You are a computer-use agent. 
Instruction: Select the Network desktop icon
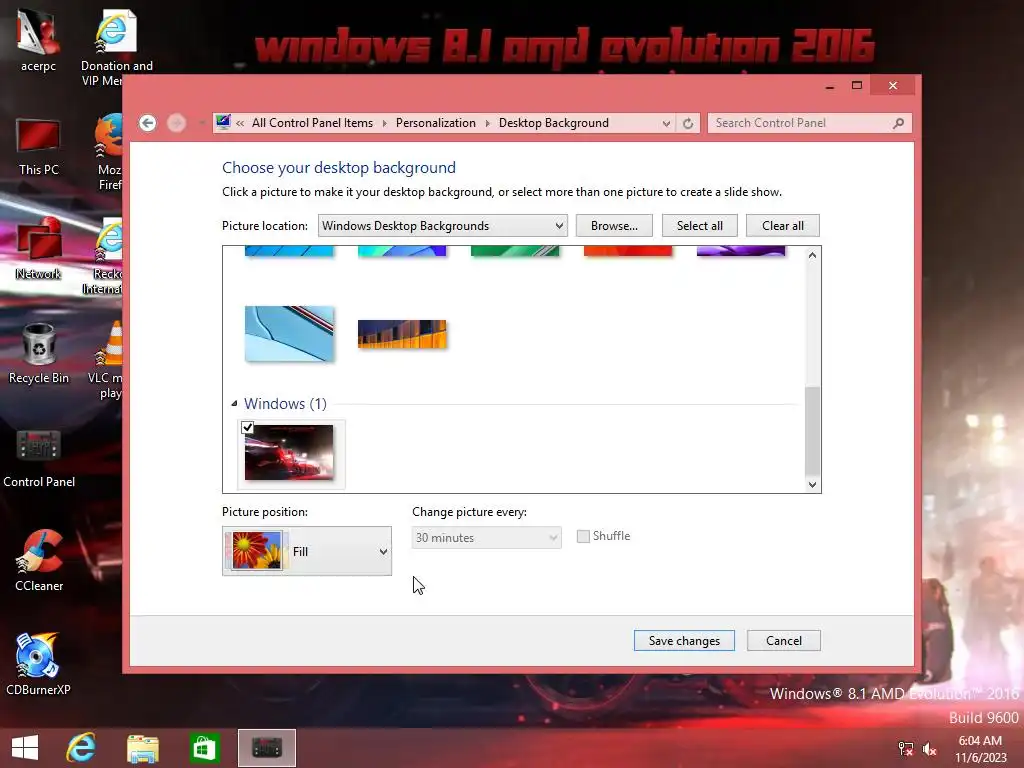39,249
